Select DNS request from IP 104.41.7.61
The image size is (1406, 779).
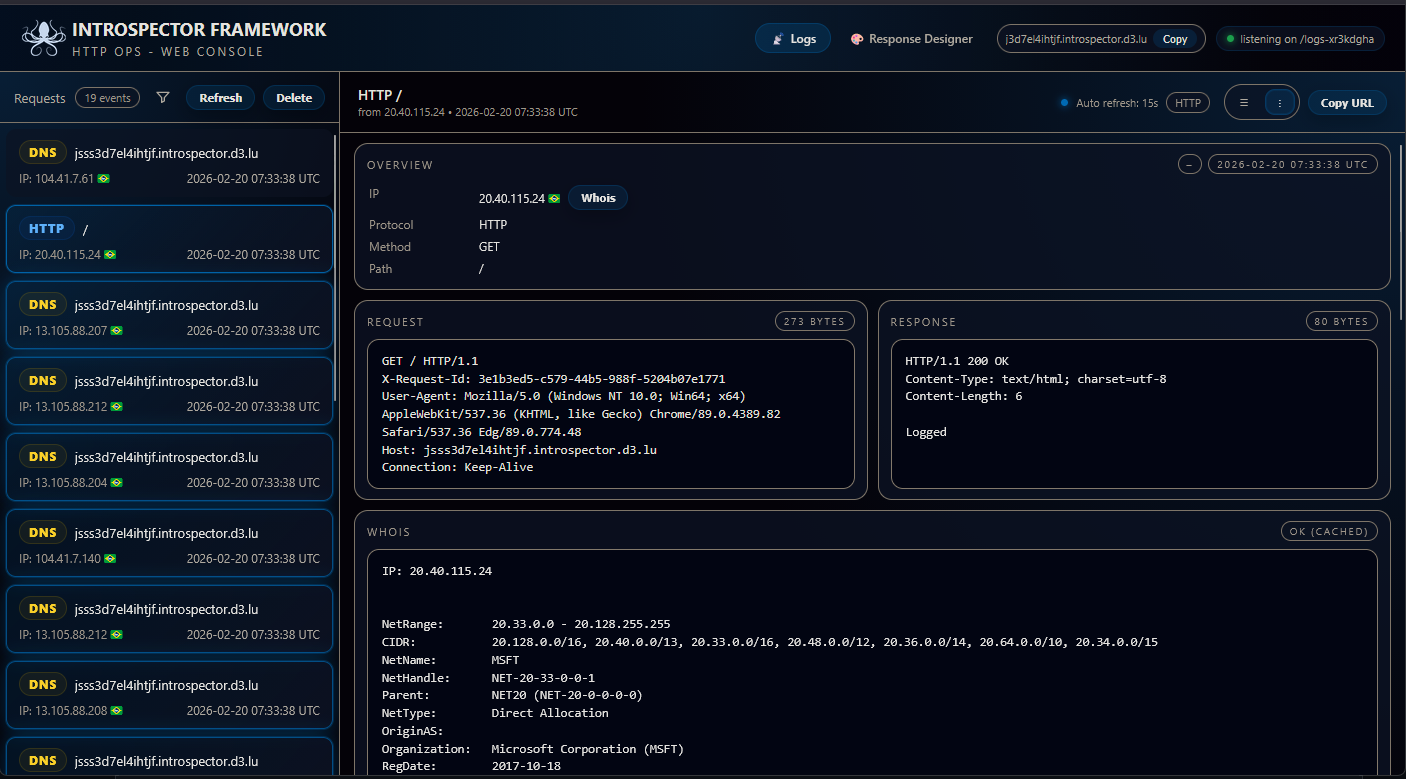[x=169, y=163]
